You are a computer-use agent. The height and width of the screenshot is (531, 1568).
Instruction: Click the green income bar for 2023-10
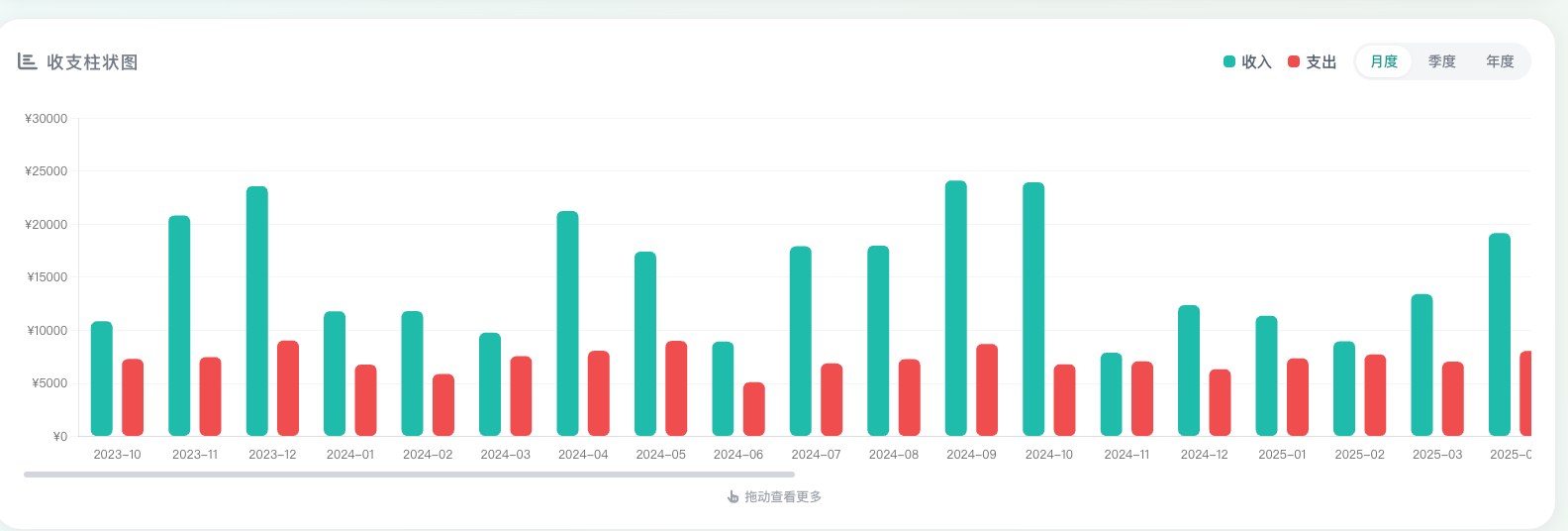[102, 378]
